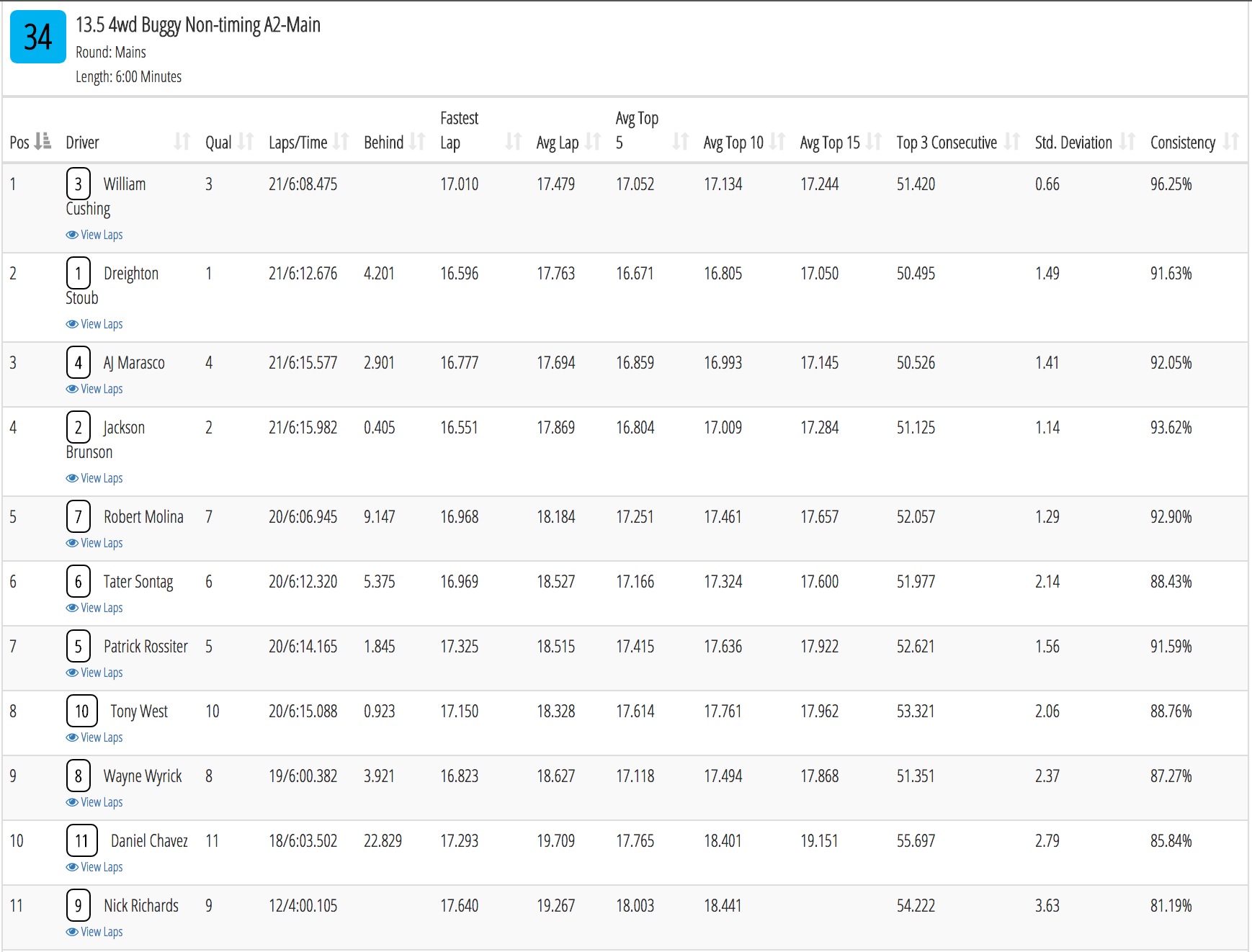The image size is (1252, 952).
Task: Click the Consistency column header label
Action: tap(1183, 143)
